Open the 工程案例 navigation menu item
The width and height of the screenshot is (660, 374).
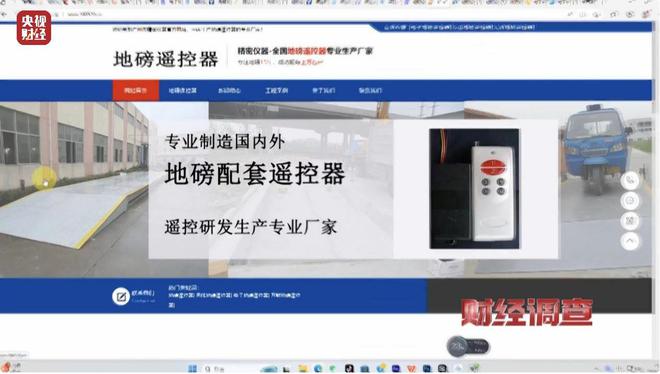click(x=277, y=90)
